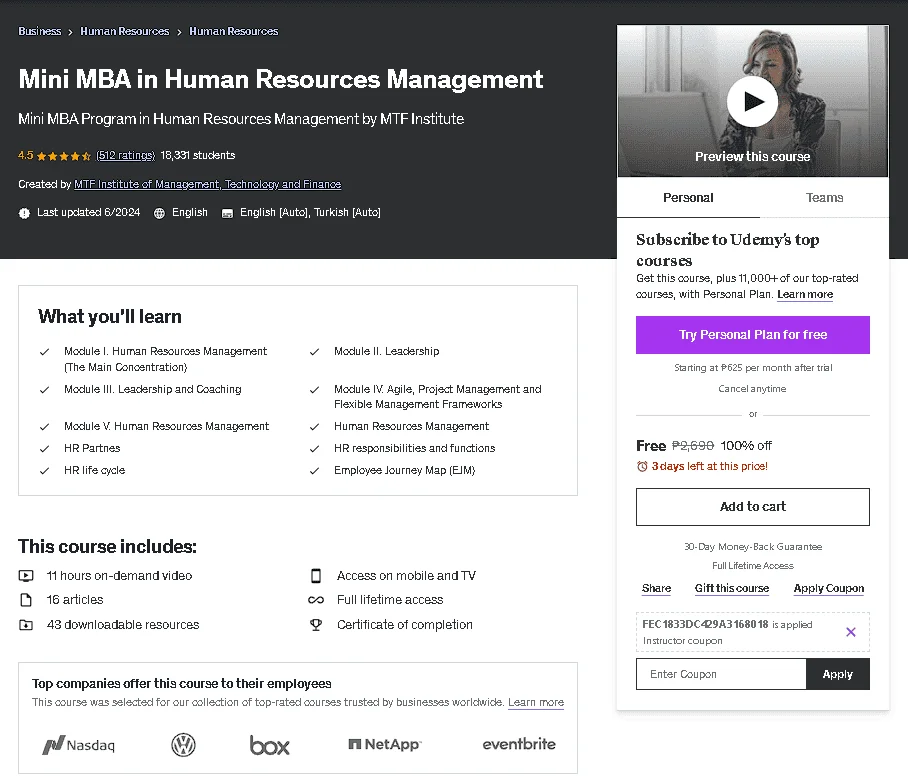Click Learn more about Personal Plan
Image resolution: width=908 pixels, height=784 pixels.
(x=805, y=294)
